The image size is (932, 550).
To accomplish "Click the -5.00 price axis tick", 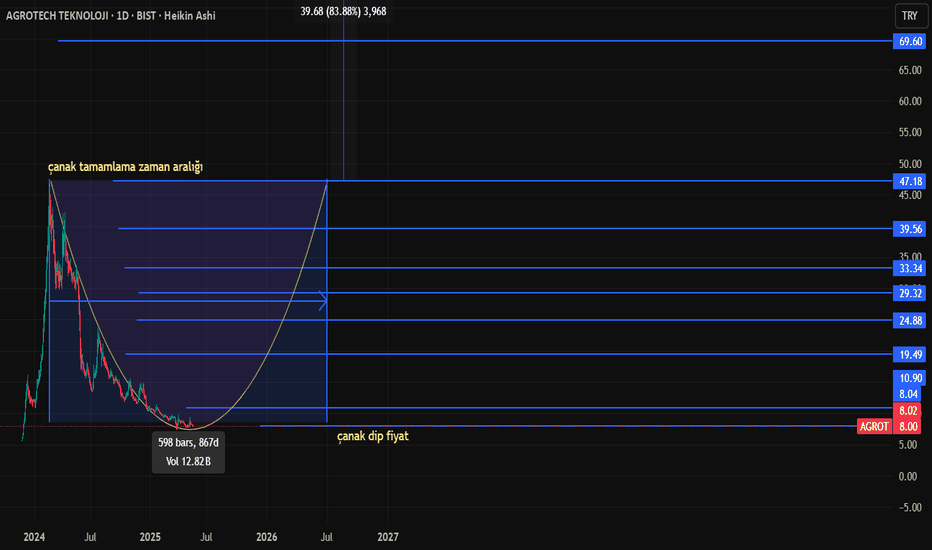I will pos(909,507).
